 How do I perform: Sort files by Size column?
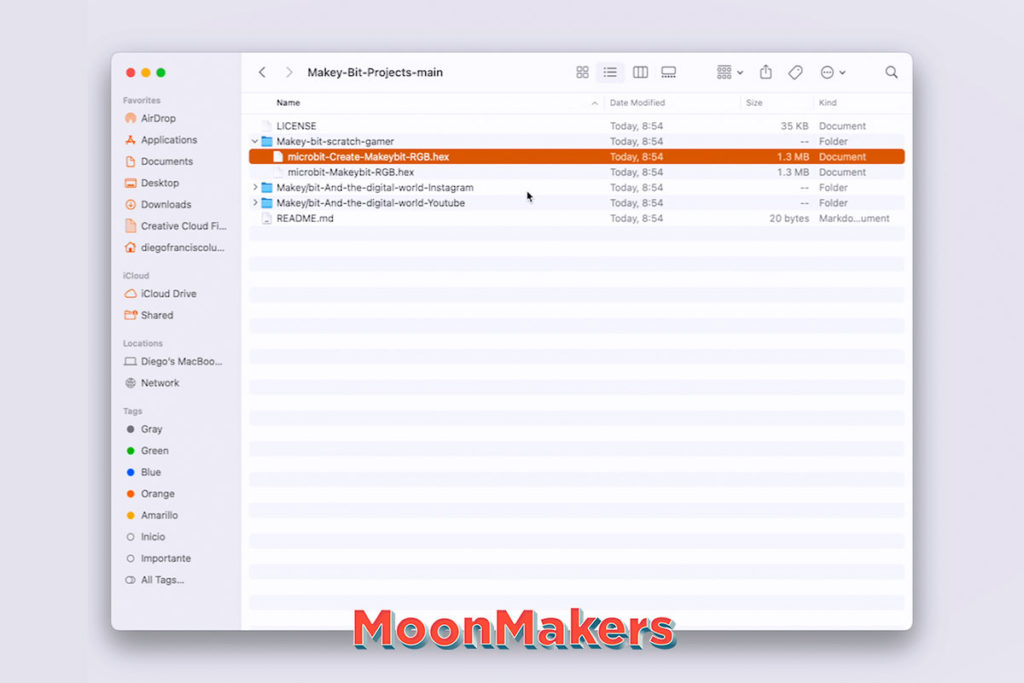754,103
